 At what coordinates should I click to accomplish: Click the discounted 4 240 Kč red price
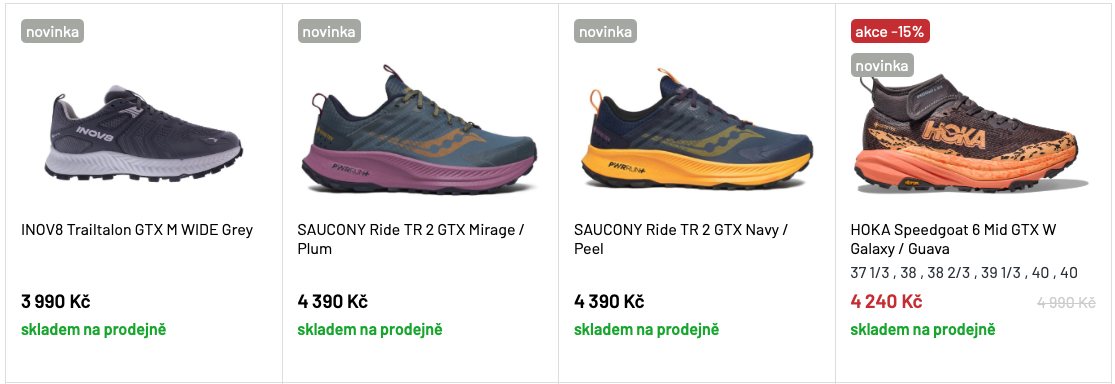[886, 302]
